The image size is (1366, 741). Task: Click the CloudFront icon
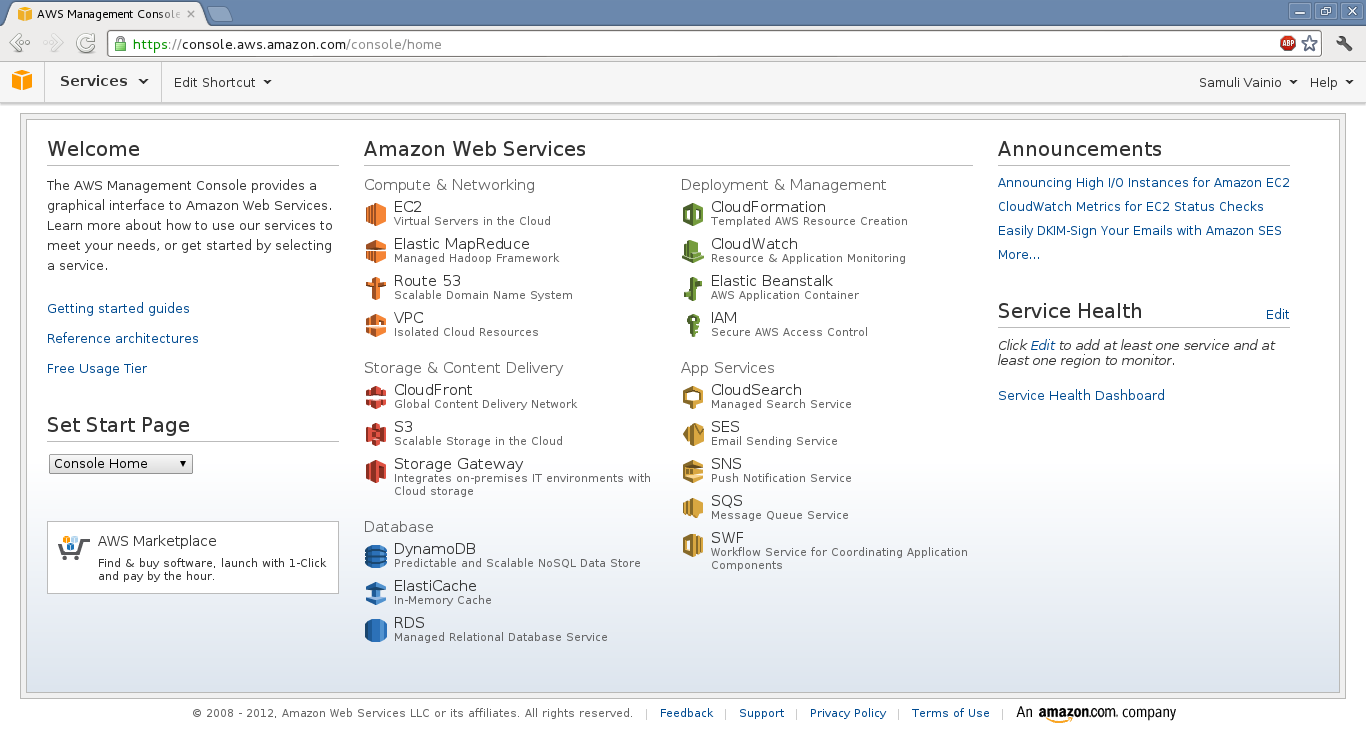click(x=376, y=397)
